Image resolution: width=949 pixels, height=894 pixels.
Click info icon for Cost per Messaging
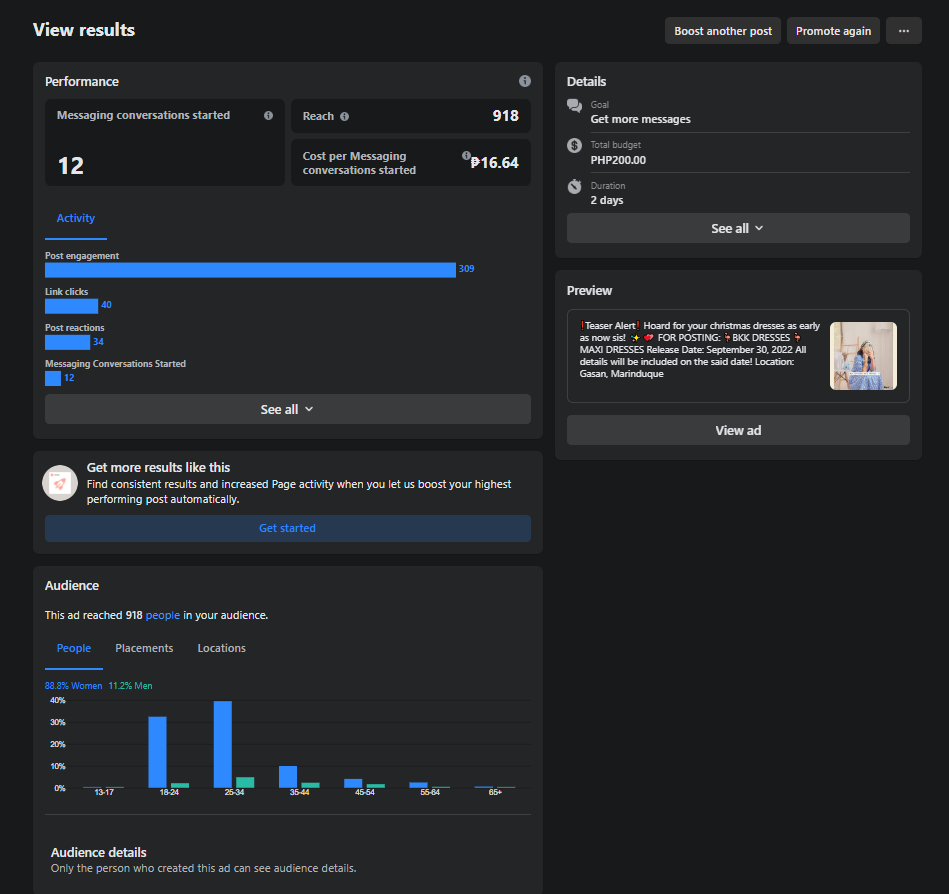click(466, 156)
